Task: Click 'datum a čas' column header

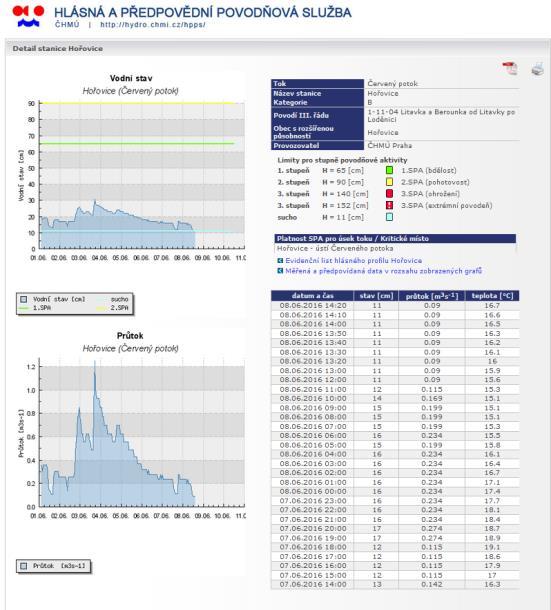Action: tap(312, 296)
